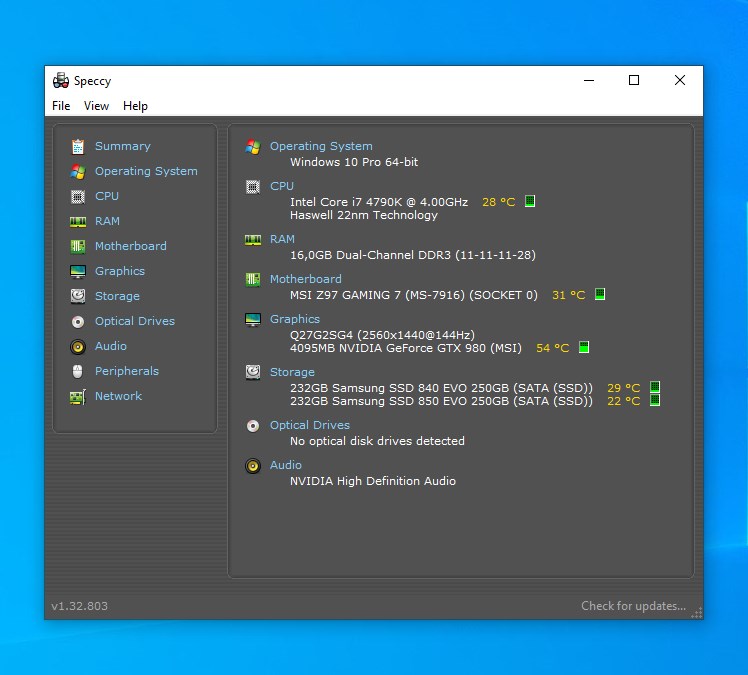Open the Audio section in the sidebar
This screenshot has height=675, width=748.
[111, 346]
